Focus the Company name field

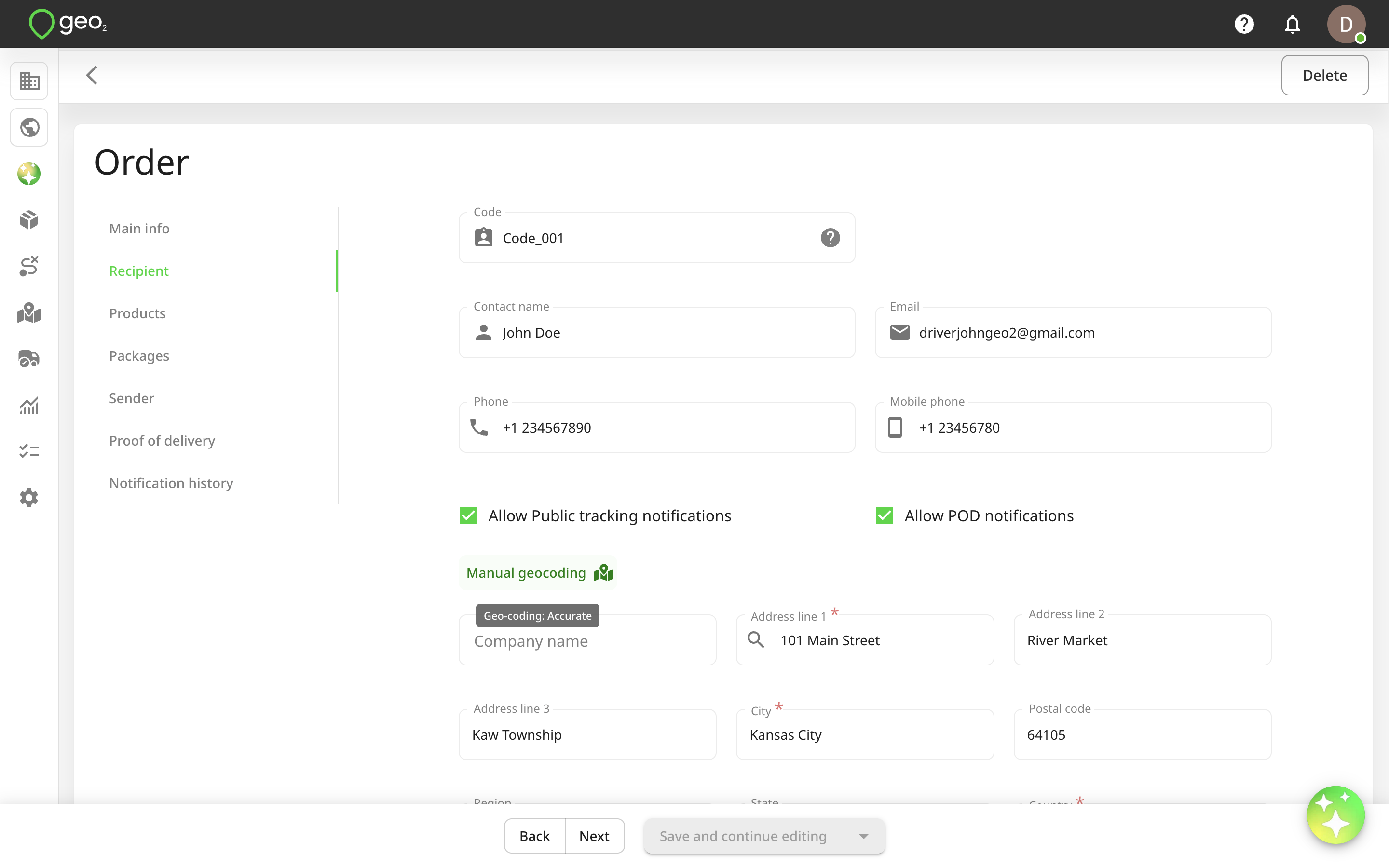pos(587,641)
